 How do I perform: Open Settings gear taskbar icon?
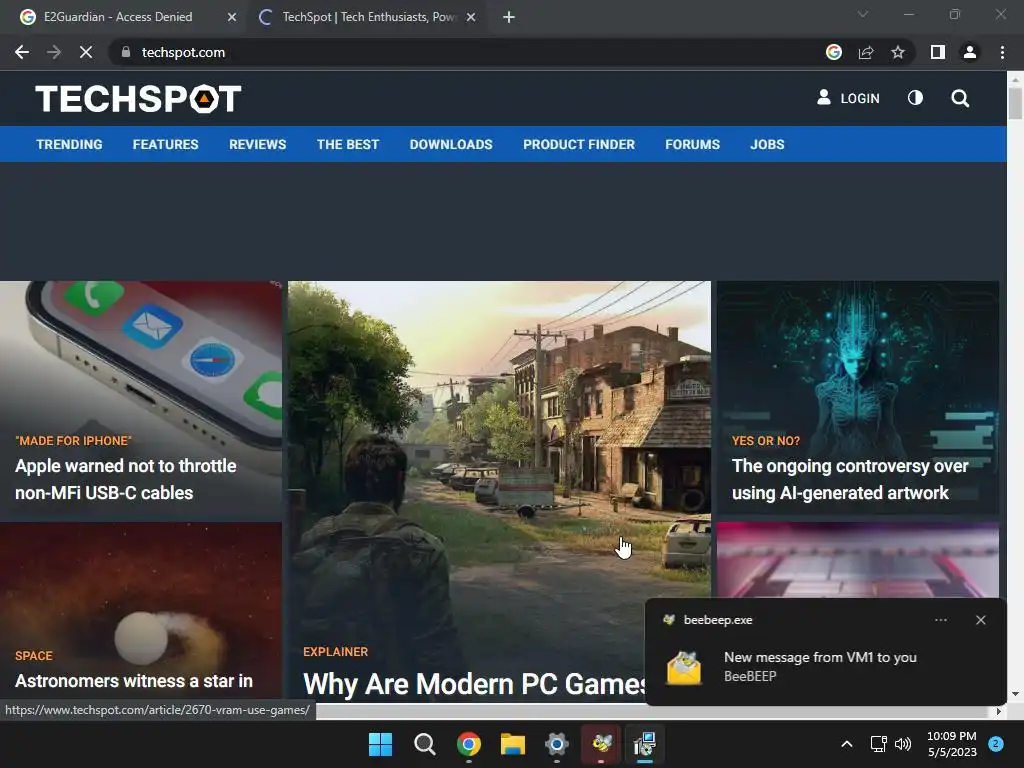556,744
